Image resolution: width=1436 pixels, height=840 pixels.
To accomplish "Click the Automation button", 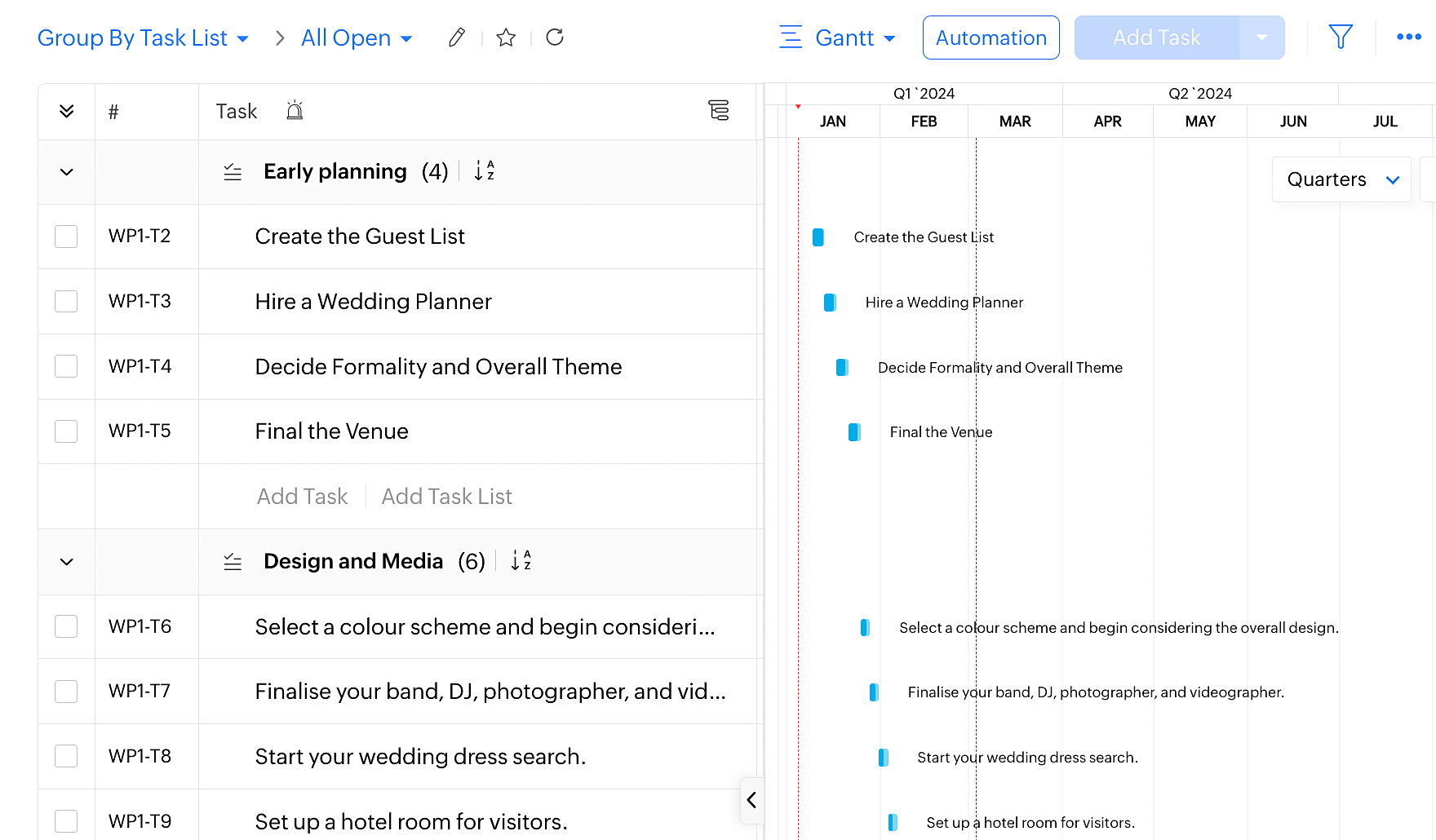I will [991, 38].
